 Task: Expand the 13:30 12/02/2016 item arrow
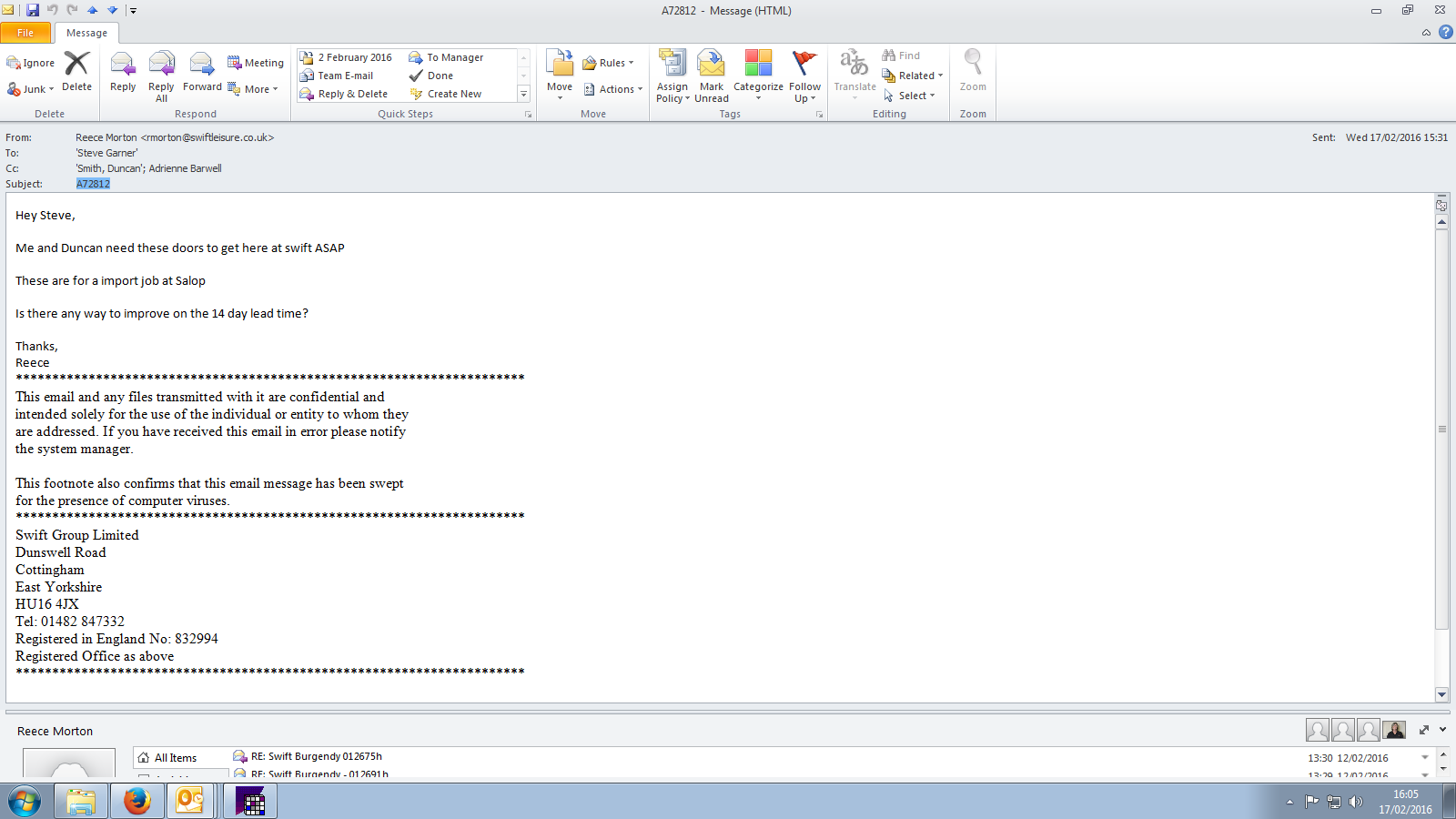[1425, 758]
